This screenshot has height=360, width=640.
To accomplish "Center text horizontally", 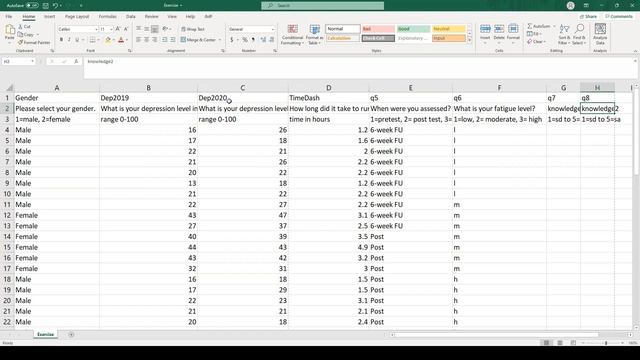I will (147, 40).
